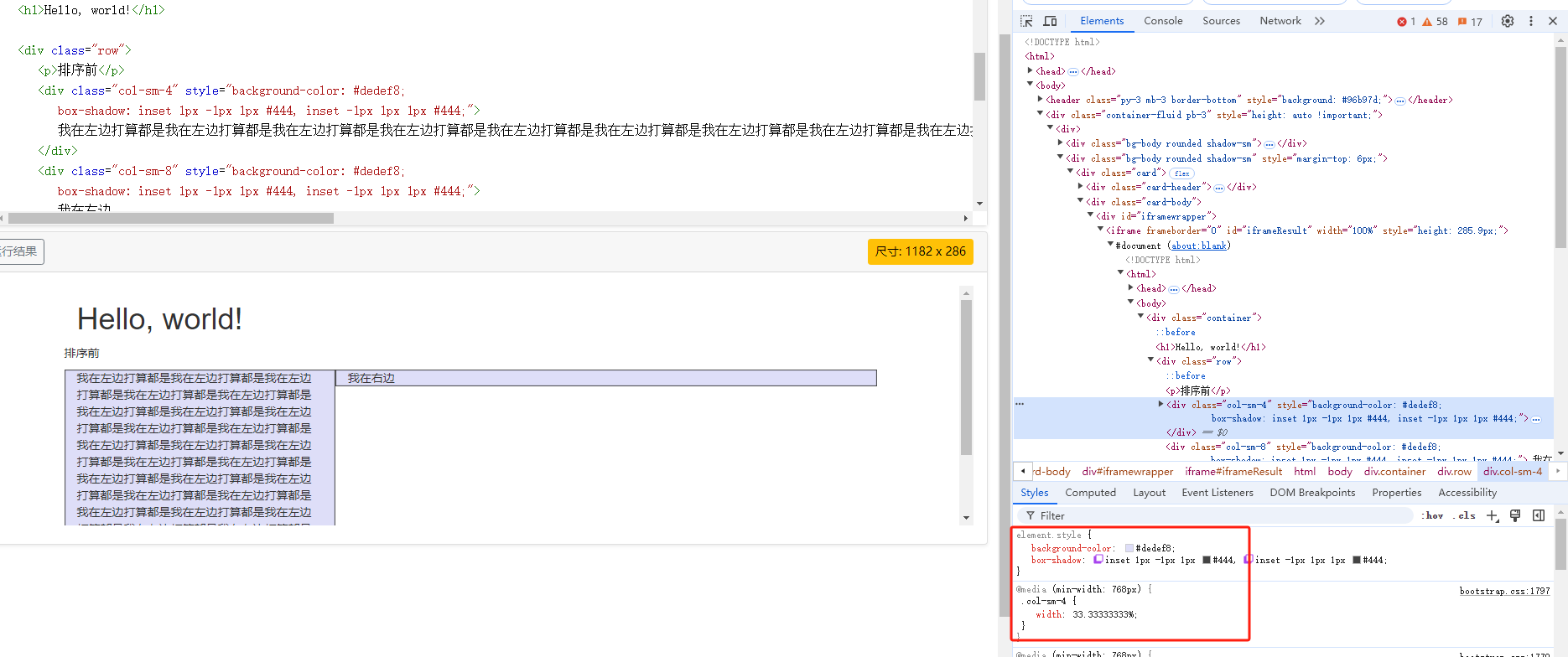The height and width of the screenshot is (657, 1568).
Task: Open color picker for #dedef8 swatch
Action: click(1129, 548)
